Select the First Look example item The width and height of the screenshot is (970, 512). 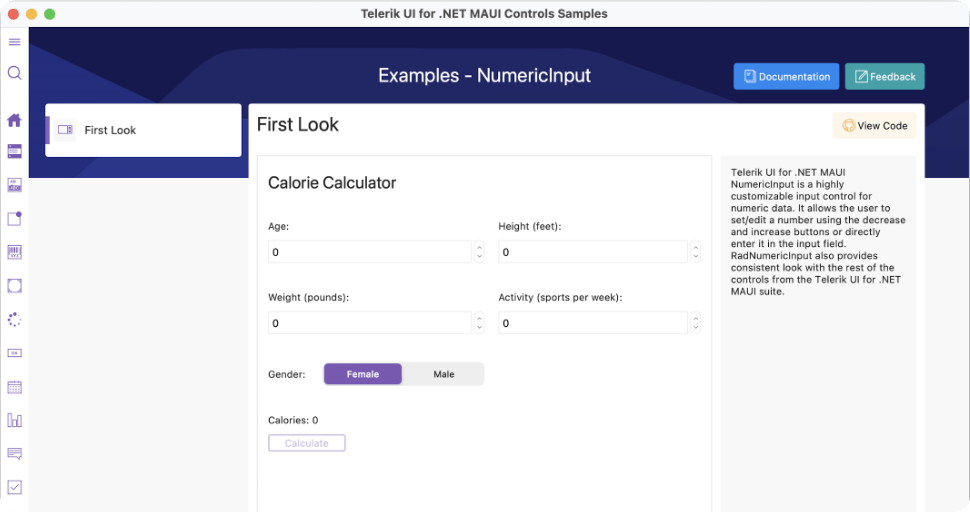143,130
